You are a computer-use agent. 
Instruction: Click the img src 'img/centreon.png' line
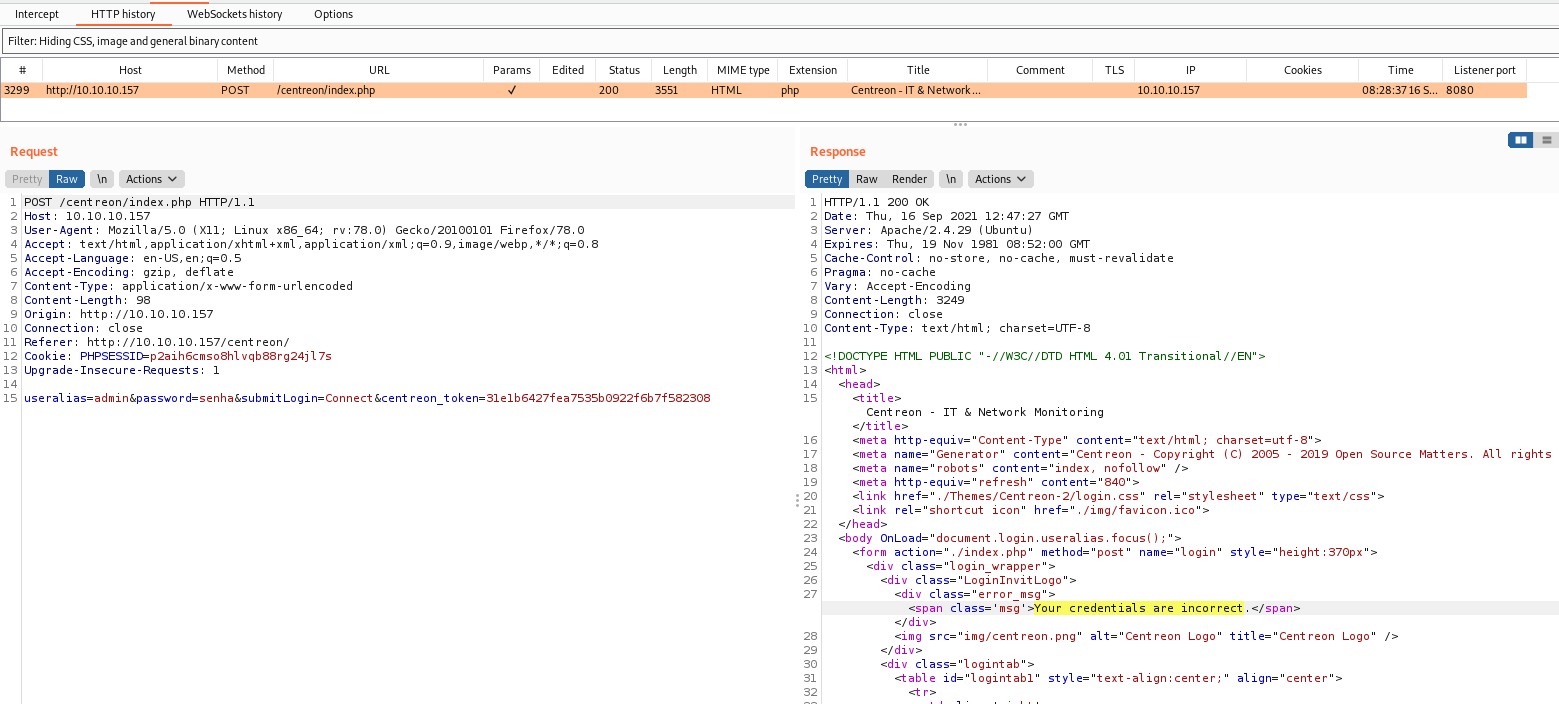[1146, 636]
